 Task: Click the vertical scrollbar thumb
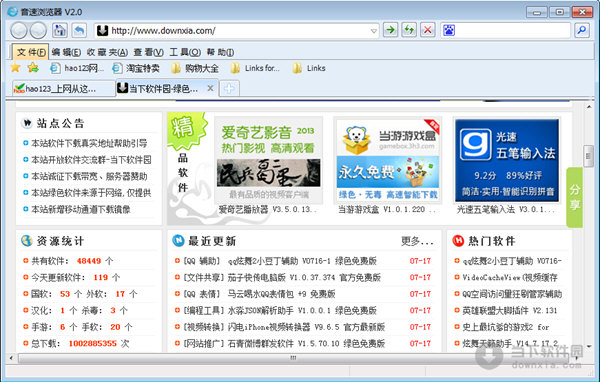coord(589,156)
